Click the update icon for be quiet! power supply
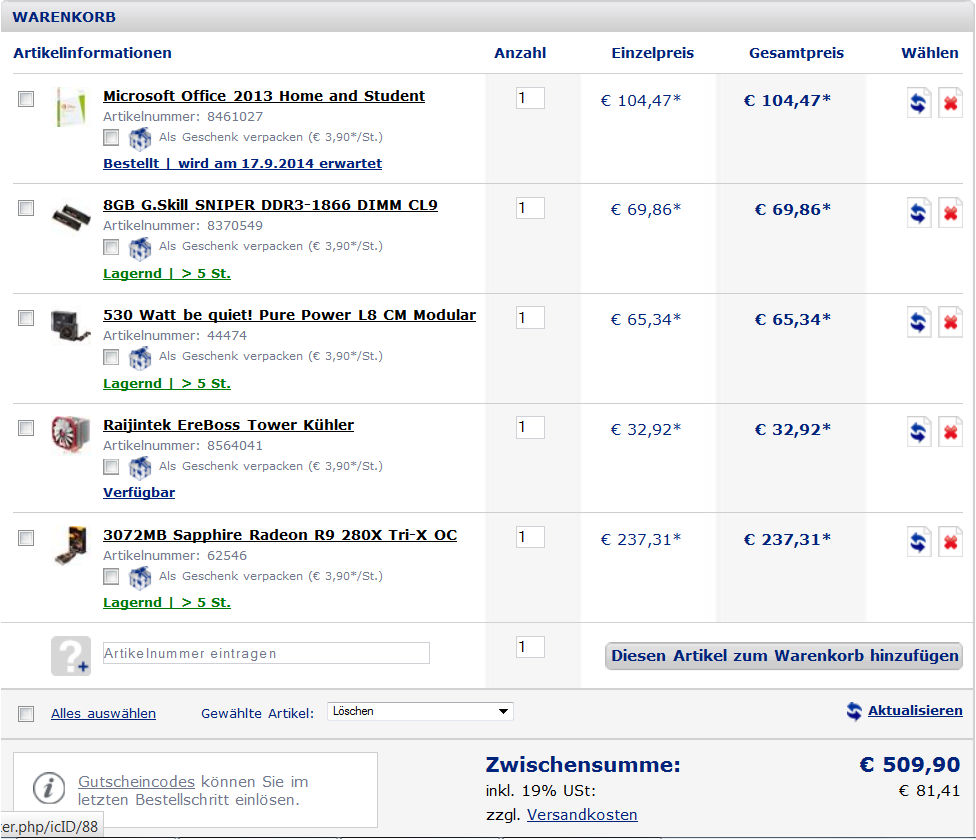Image resolution: width=976 pixels, height=840 pixels. pos(919,322)
